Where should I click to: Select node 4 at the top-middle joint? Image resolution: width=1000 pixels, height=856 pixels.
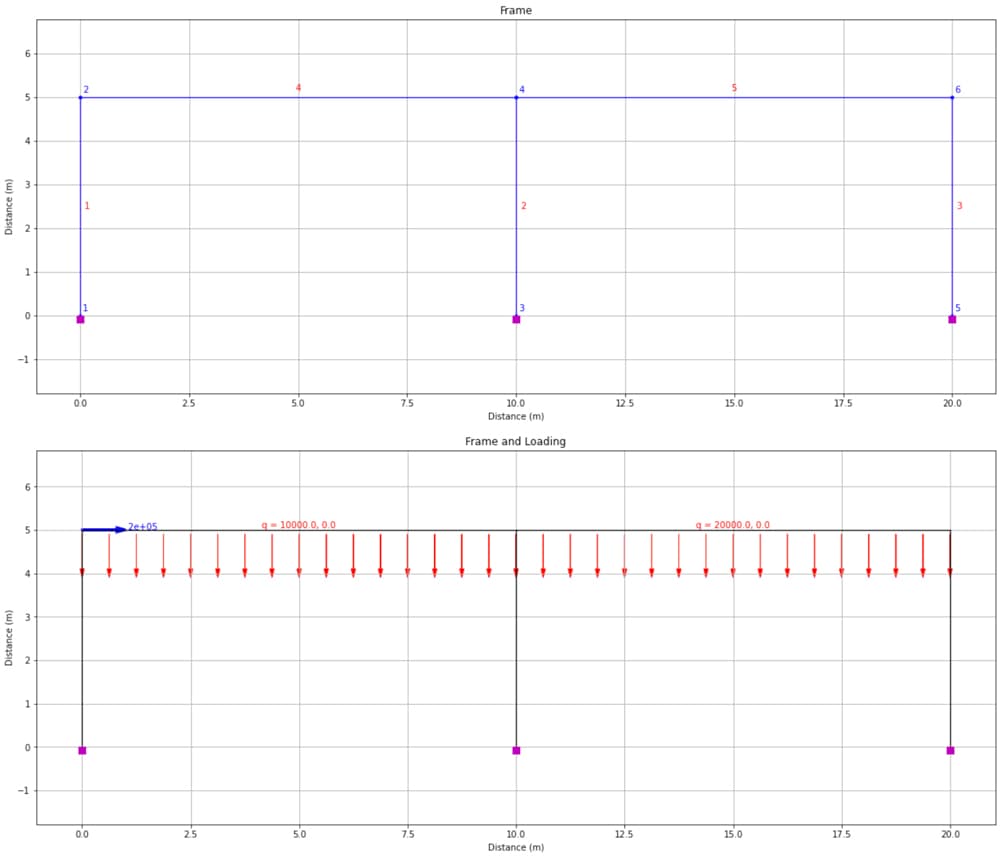point(516,97)
